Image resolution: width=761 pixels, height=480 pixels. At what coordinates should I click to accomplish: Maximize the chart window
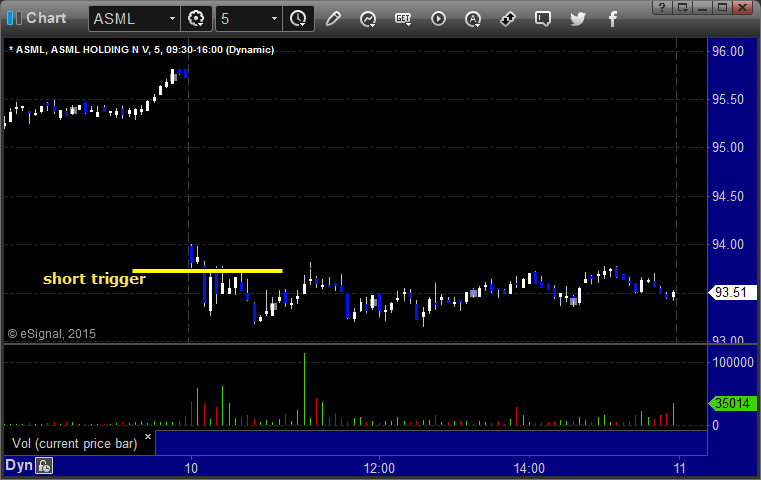click(x=722, y=7)
